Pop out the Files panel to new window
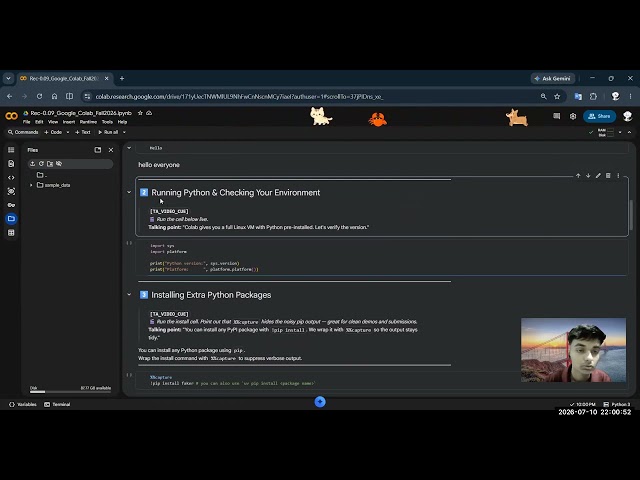This screenshot has width=640, height=480. [98, 150]
